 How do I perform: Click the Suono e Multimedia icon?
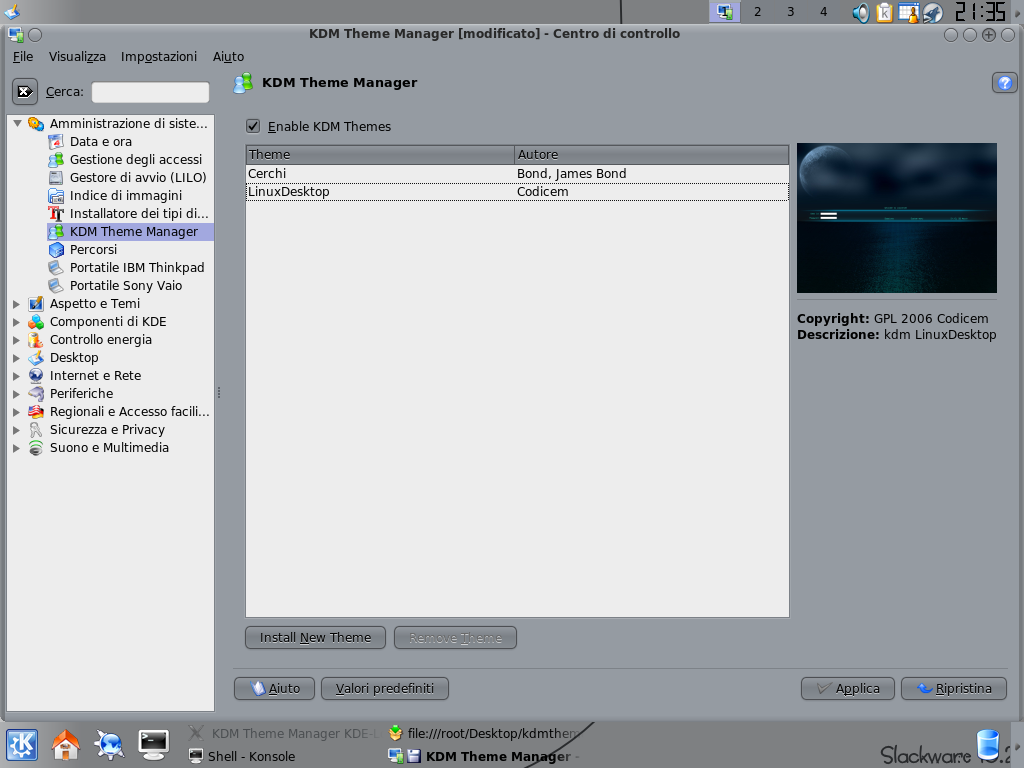[x=36, y=447]
